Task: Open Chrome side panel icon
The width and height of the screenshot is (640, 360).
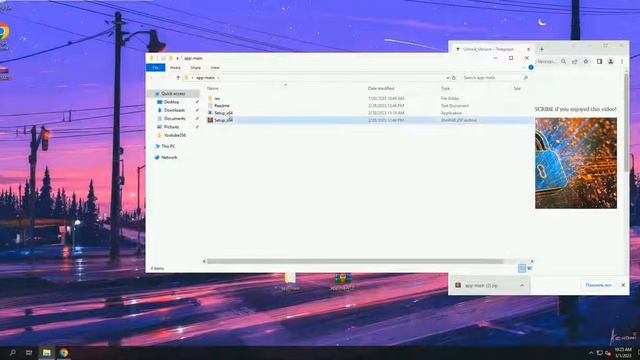Action: tap(599, 62)
